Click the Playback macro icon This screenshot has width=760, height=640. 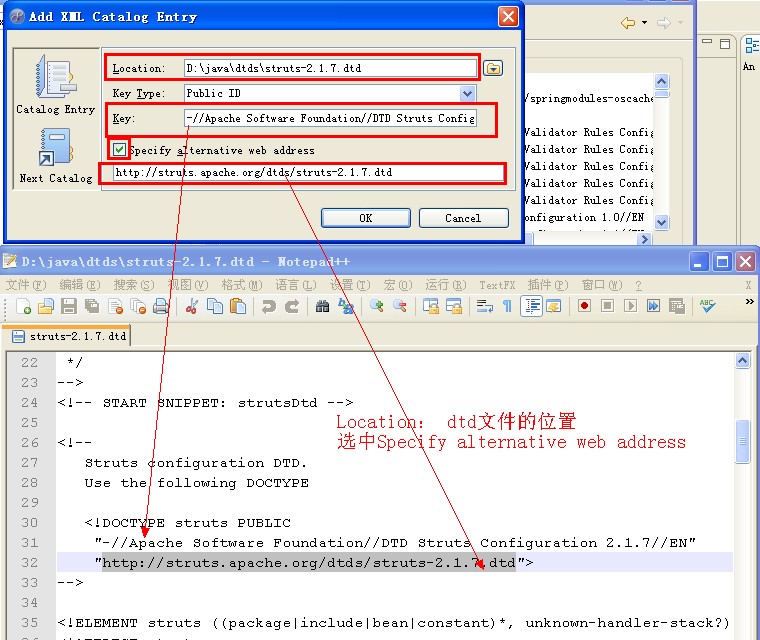tap(630, 306)
